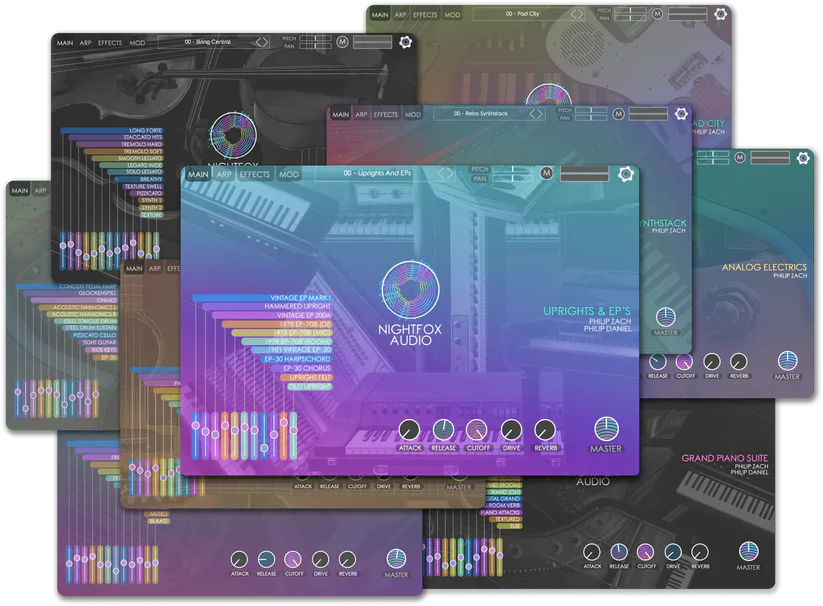Screen dimensions: 823x606
Task: Select next preset arrow in Retro Synthstack window
Action: pyautogui.click(x=540, y=114)
